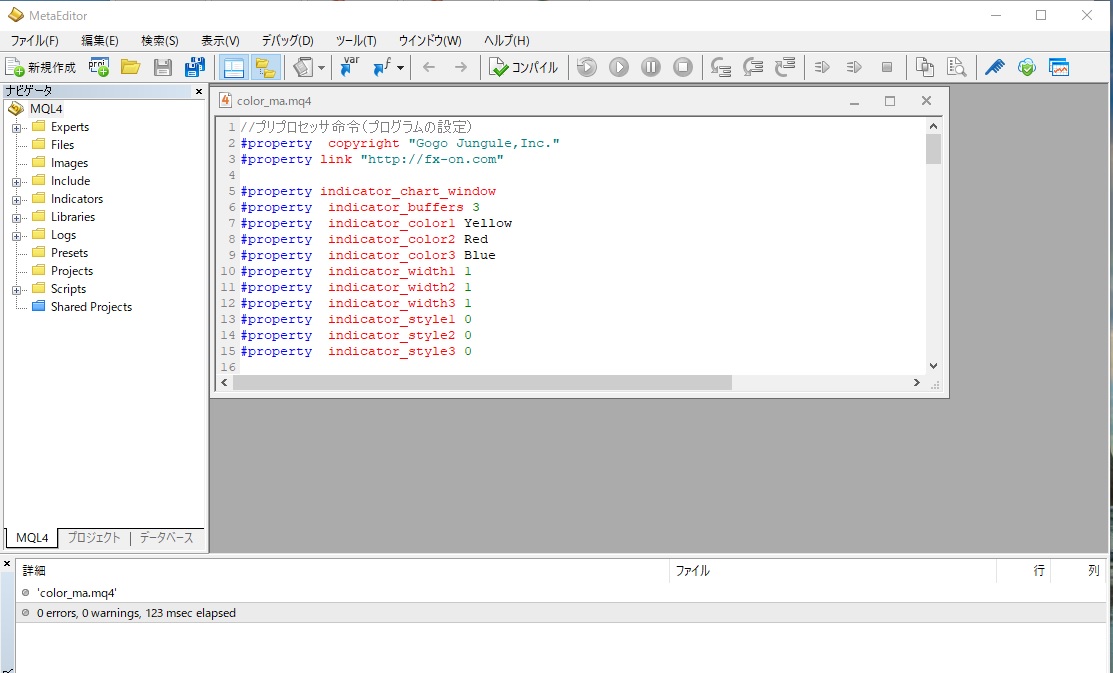Open the trading terminal chart icon
The height and width of the screenshot is (673, 1113).
pos(1058,67)
